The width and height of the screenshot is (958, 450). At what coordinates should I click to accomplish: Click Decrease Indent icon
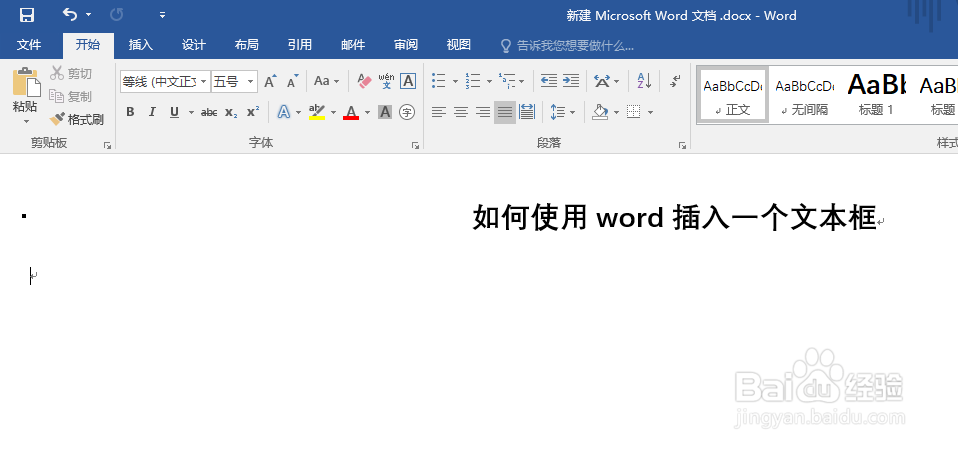(549, 81)
